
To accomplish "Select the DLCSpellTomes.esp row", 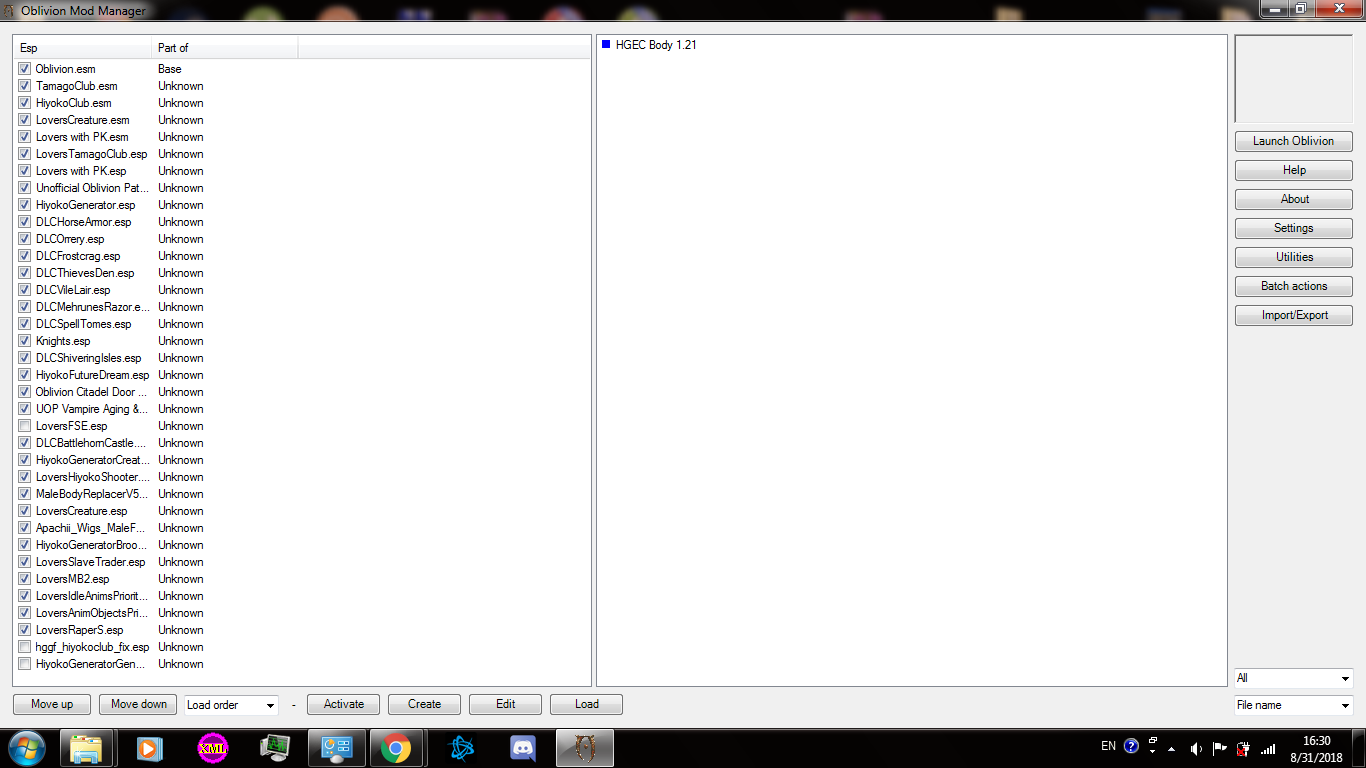I will tap(83, 324).
